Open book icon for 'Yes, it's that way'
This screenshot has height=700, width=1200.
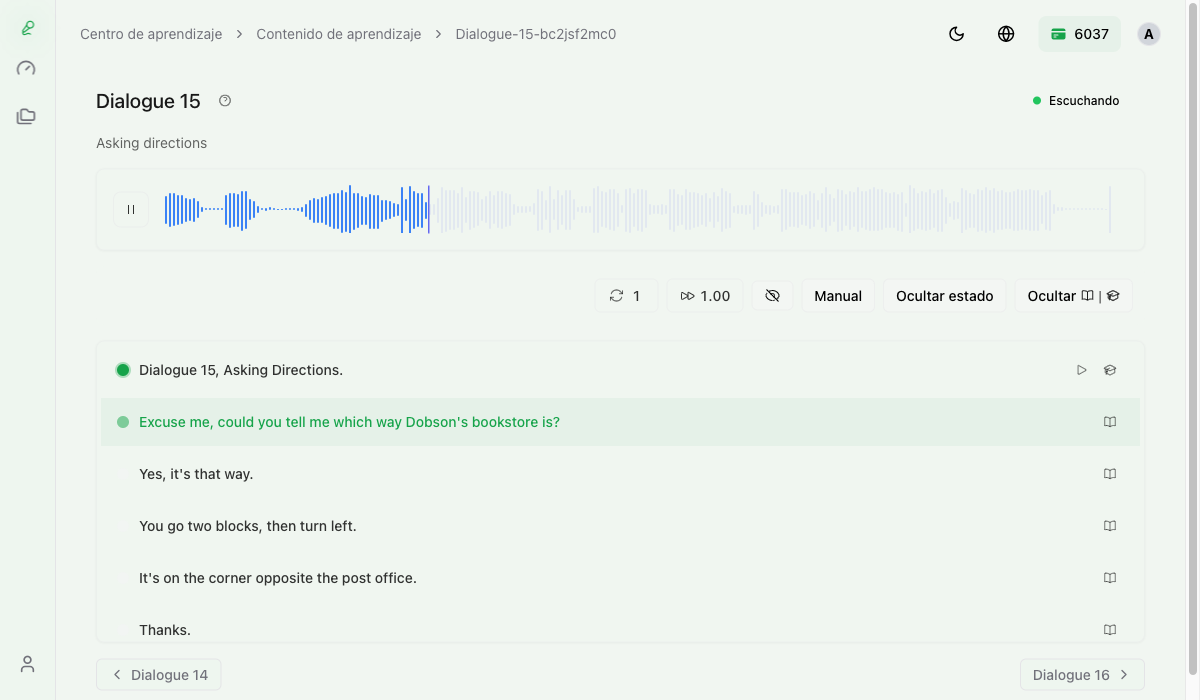(1109, 474)
